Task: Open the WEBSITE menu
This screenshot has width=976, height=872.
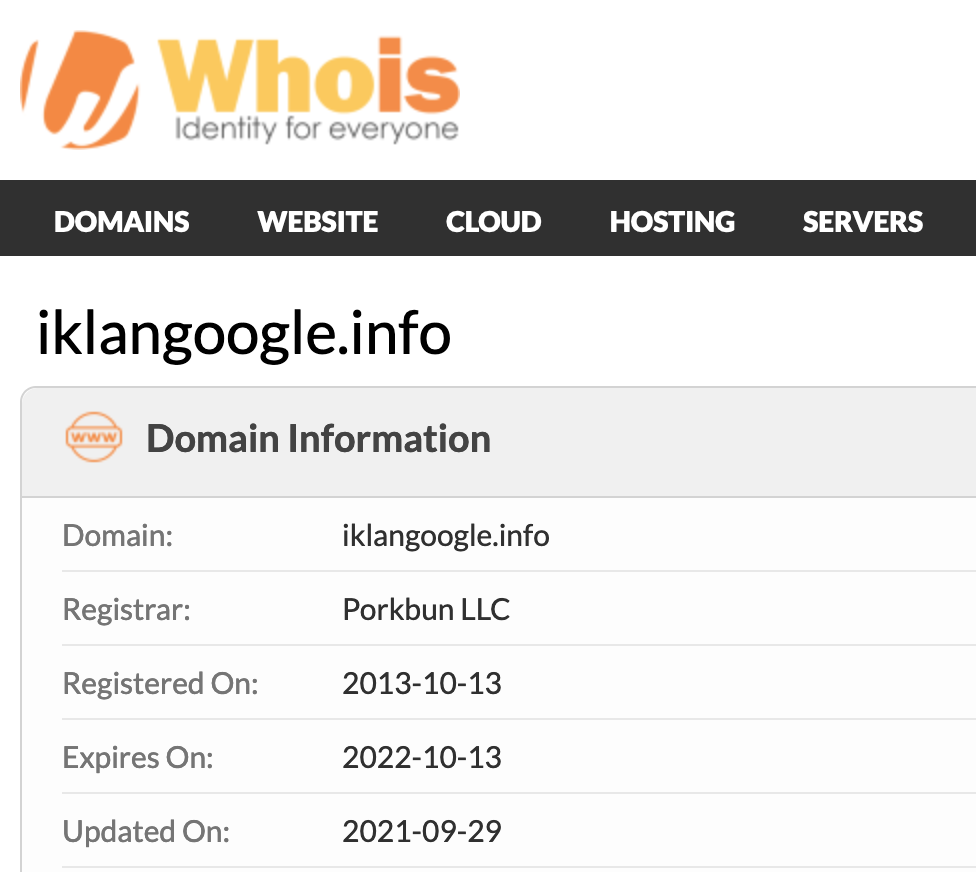Action: [318, 221]
